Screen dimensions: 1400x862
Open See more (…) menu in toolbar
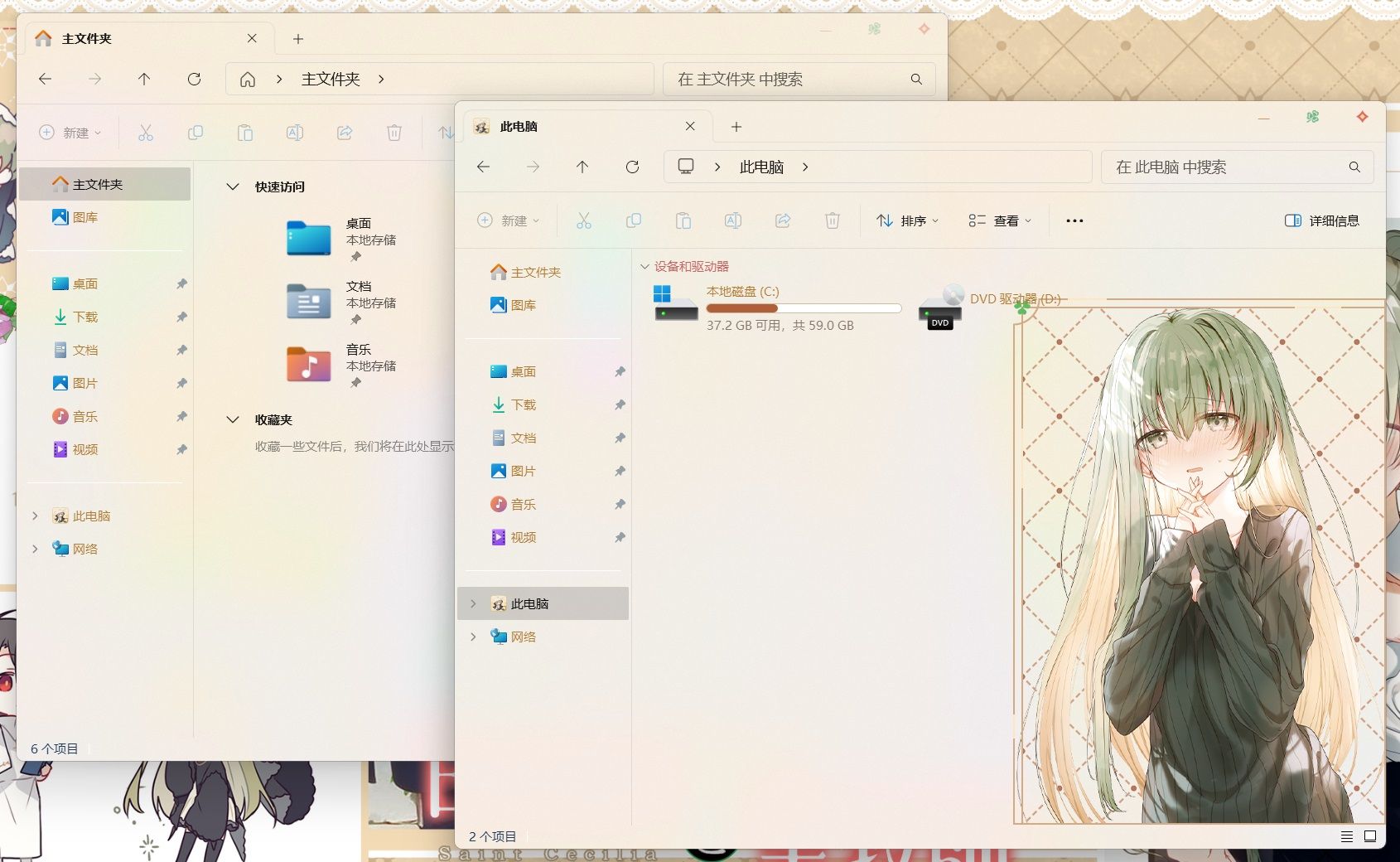coord(1074,220)
